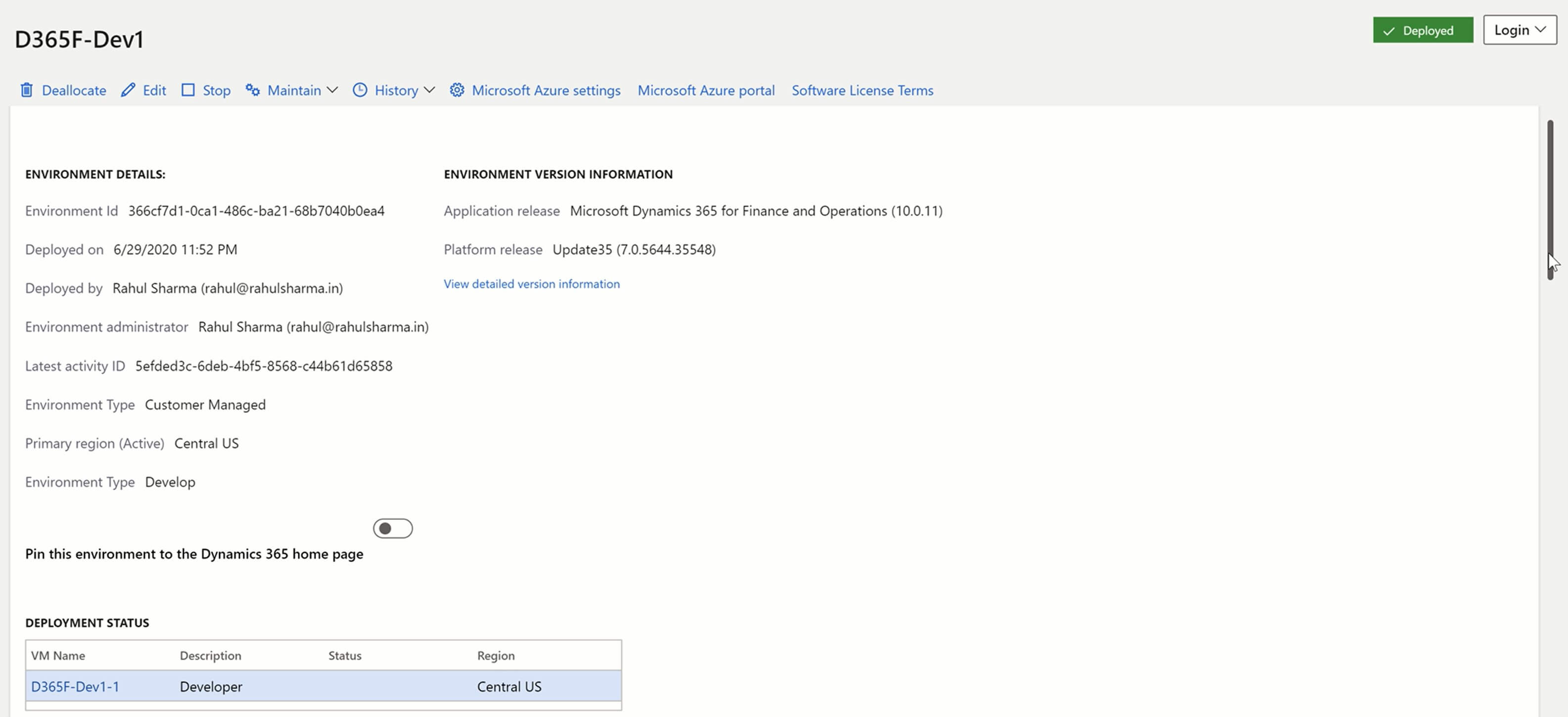Click the VM Name column header
The height and width of the screenshot is (717, 1568).
[58, 656]
